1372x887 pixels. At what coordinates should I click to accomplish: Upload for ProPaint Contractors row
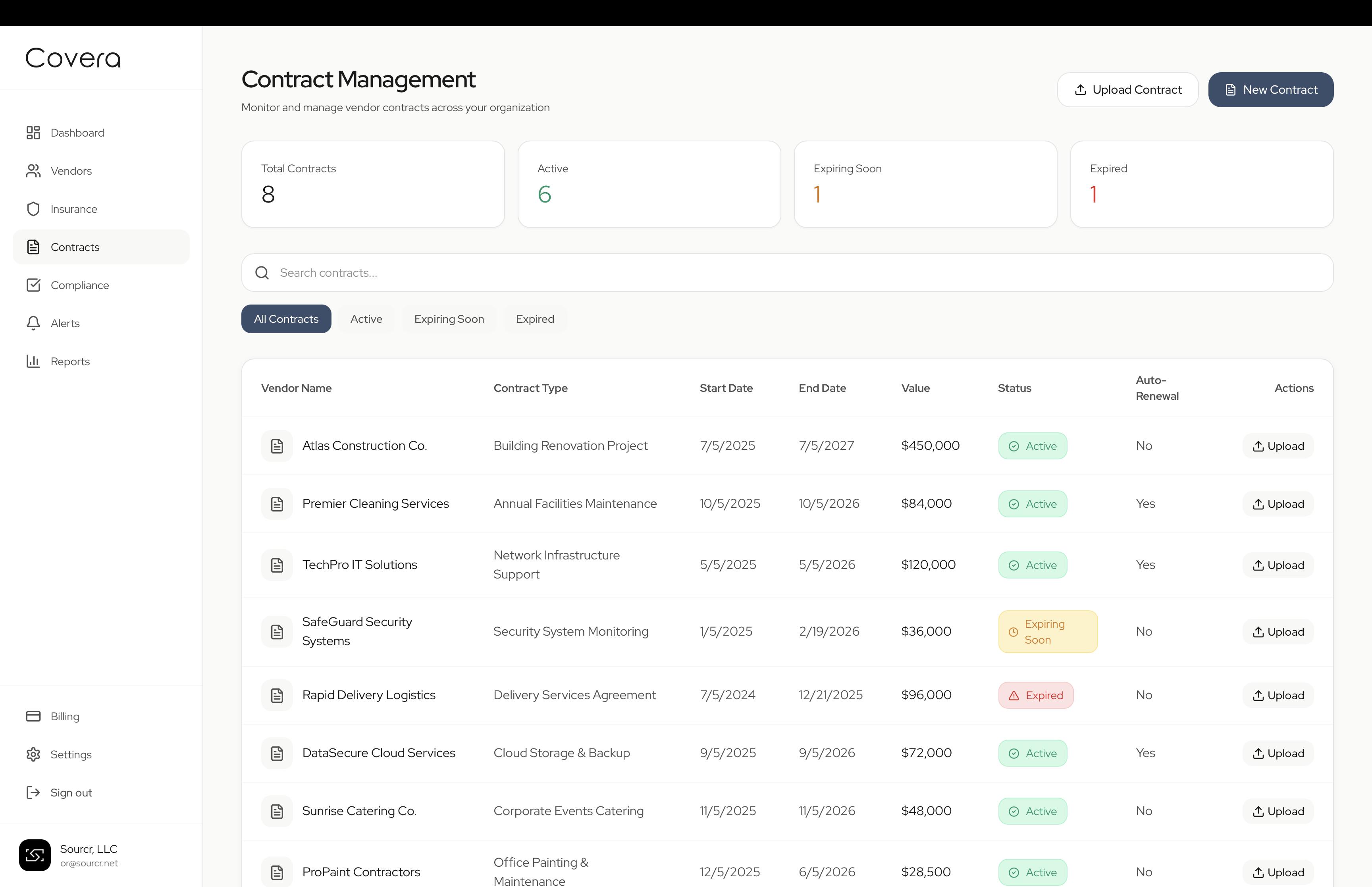(1278, 873)
